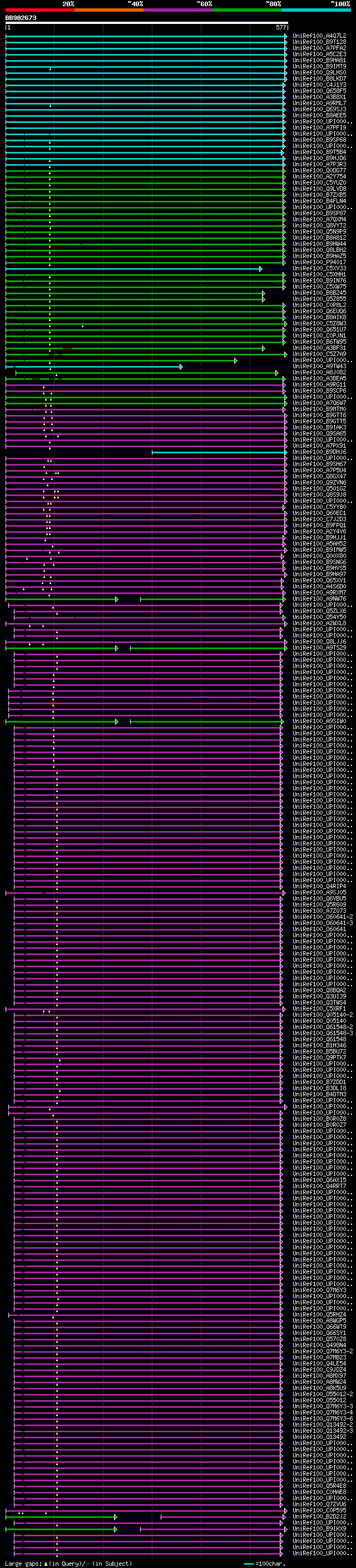Screen dimensions: 356x1568
Task: Select hit label UniRef100_B9FPQ1
Action: click(x=319, y=525)
